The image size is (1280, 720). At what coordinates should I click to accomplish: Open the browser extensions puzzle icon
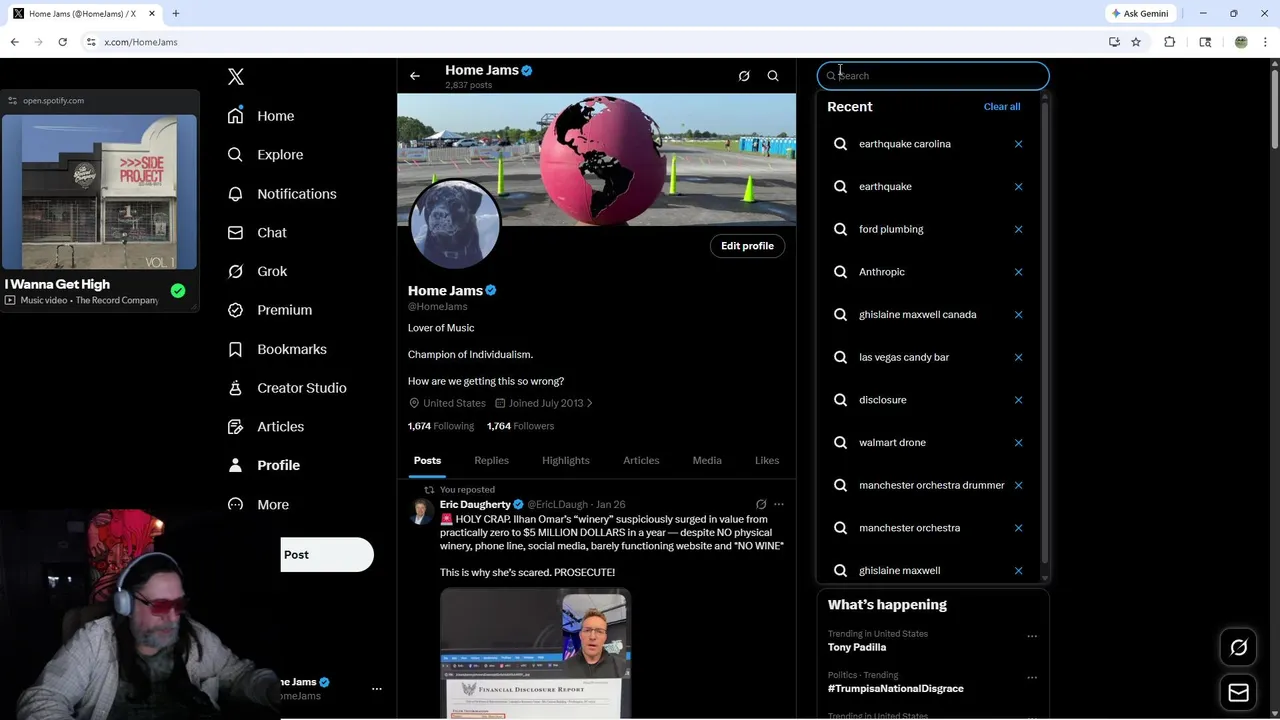click(1170, 42)
